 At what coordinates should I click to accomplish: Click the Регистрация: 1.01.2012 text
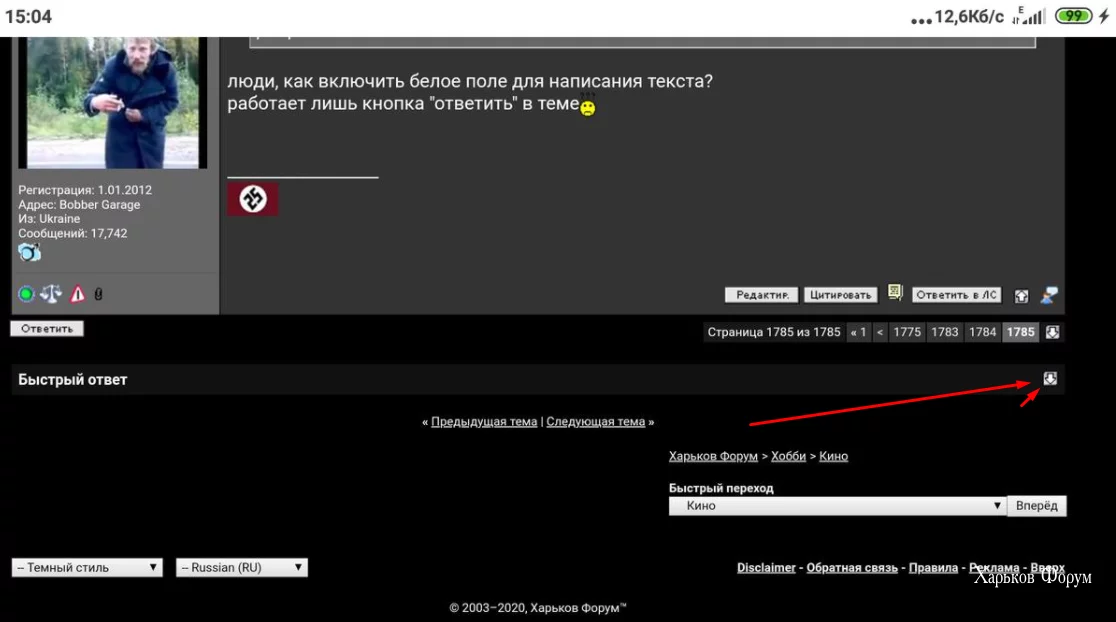(85, 190)
